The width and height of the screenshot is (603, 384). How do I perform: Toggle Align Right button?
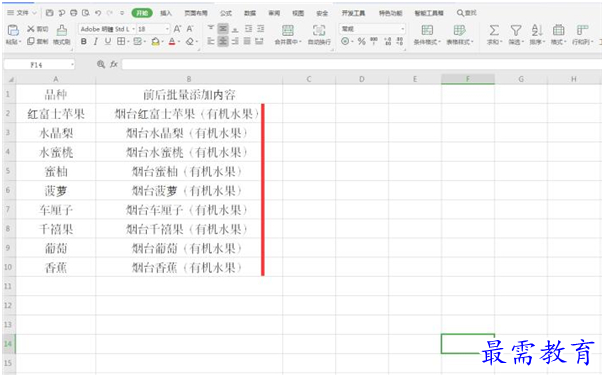pos(235,41)
